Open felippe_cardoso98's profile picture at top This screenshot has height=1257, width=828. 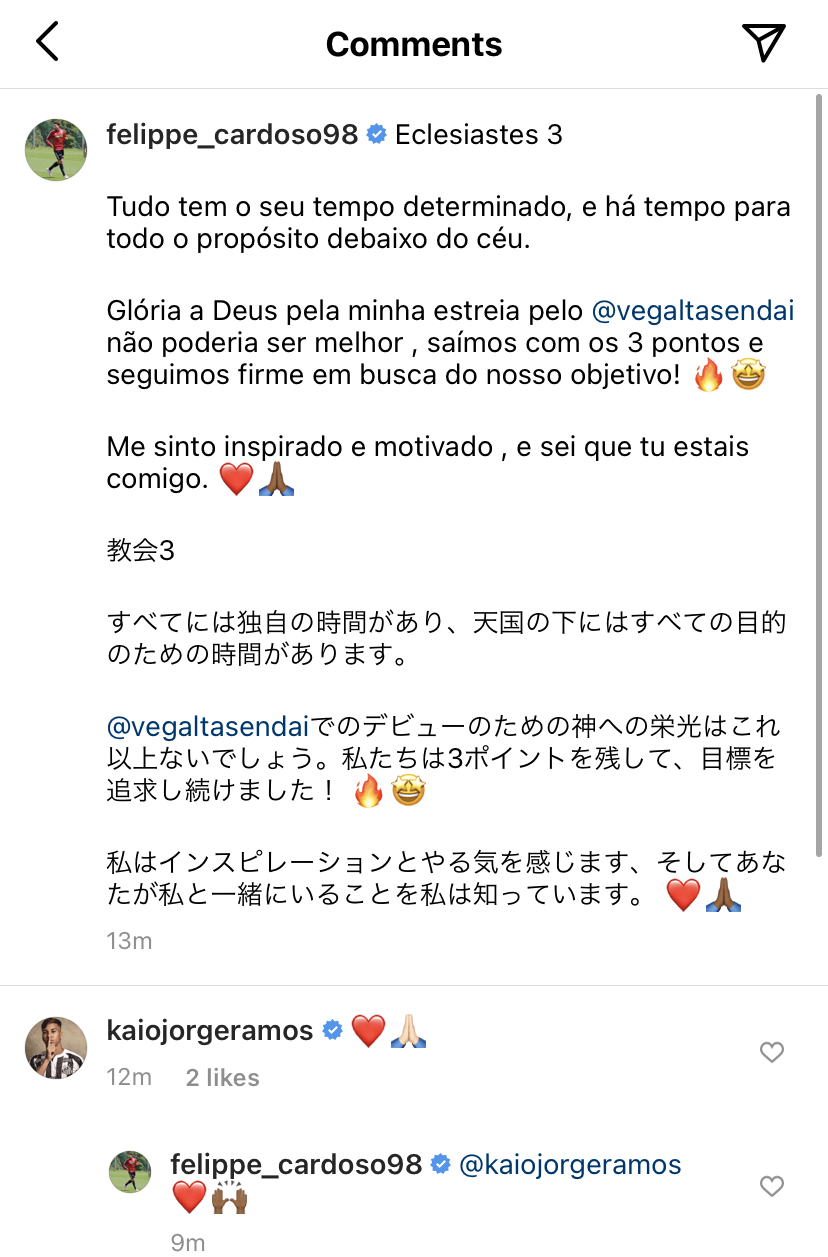click(57, 149)
